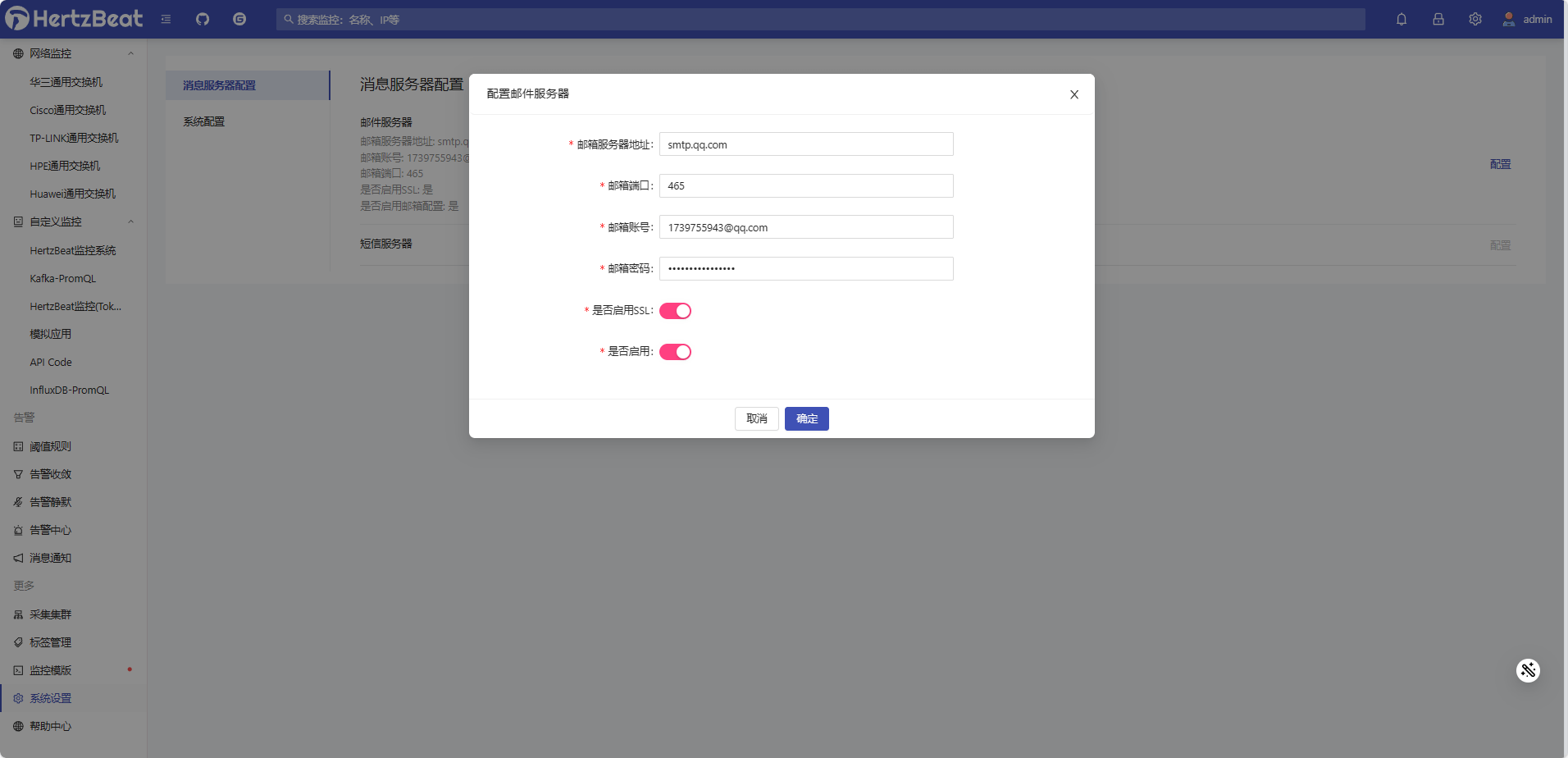Screen dimensions: 1568x758
Task: Select 系统设置 in the sidebar
Action: 51,697
